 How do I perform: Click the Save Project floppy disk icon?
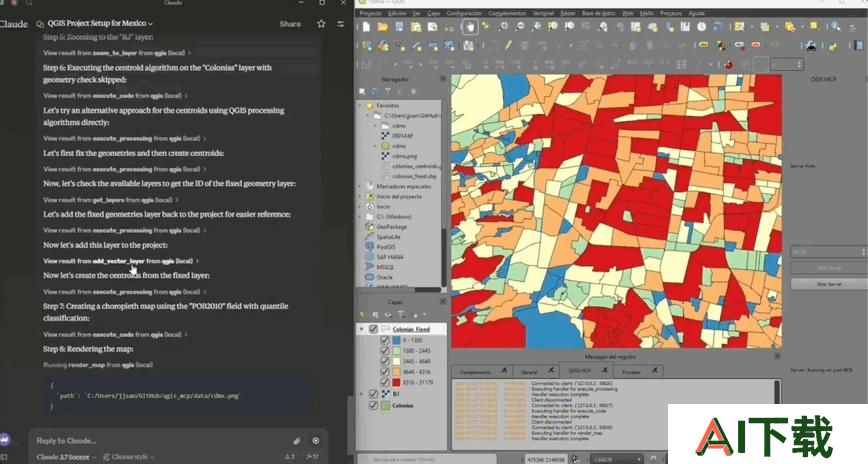(x=399, y=26)
